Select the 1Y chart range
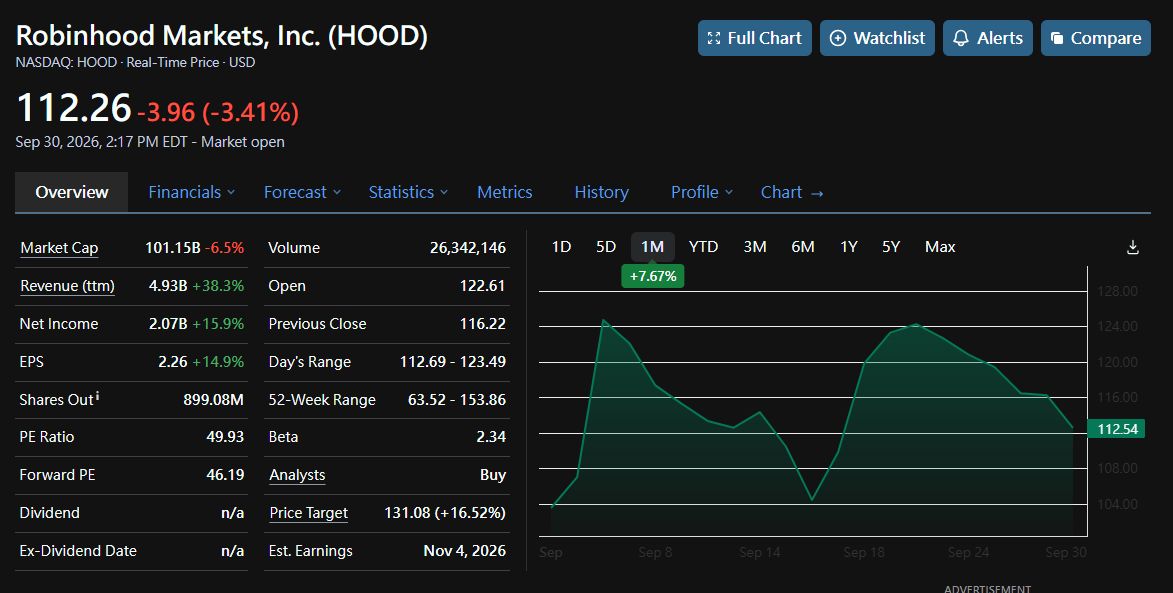The image size is (1173, 593). coord(848,247)
